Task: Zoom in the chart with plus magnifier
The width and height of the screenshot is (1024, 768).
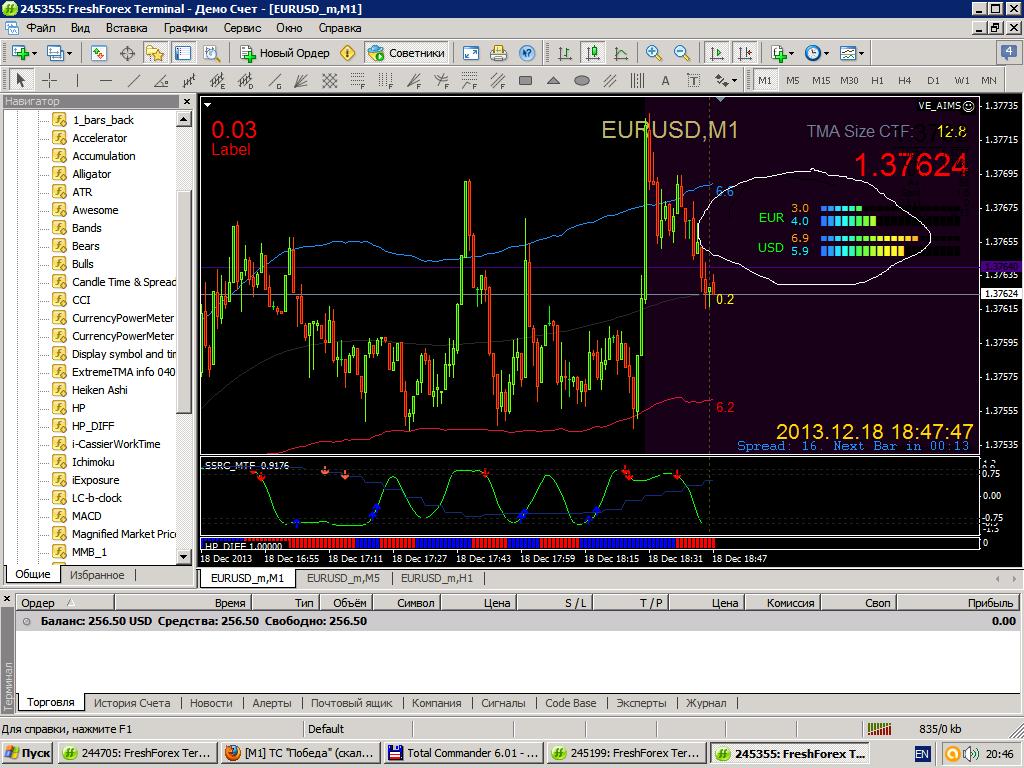Action: click(x=653, y=53)
